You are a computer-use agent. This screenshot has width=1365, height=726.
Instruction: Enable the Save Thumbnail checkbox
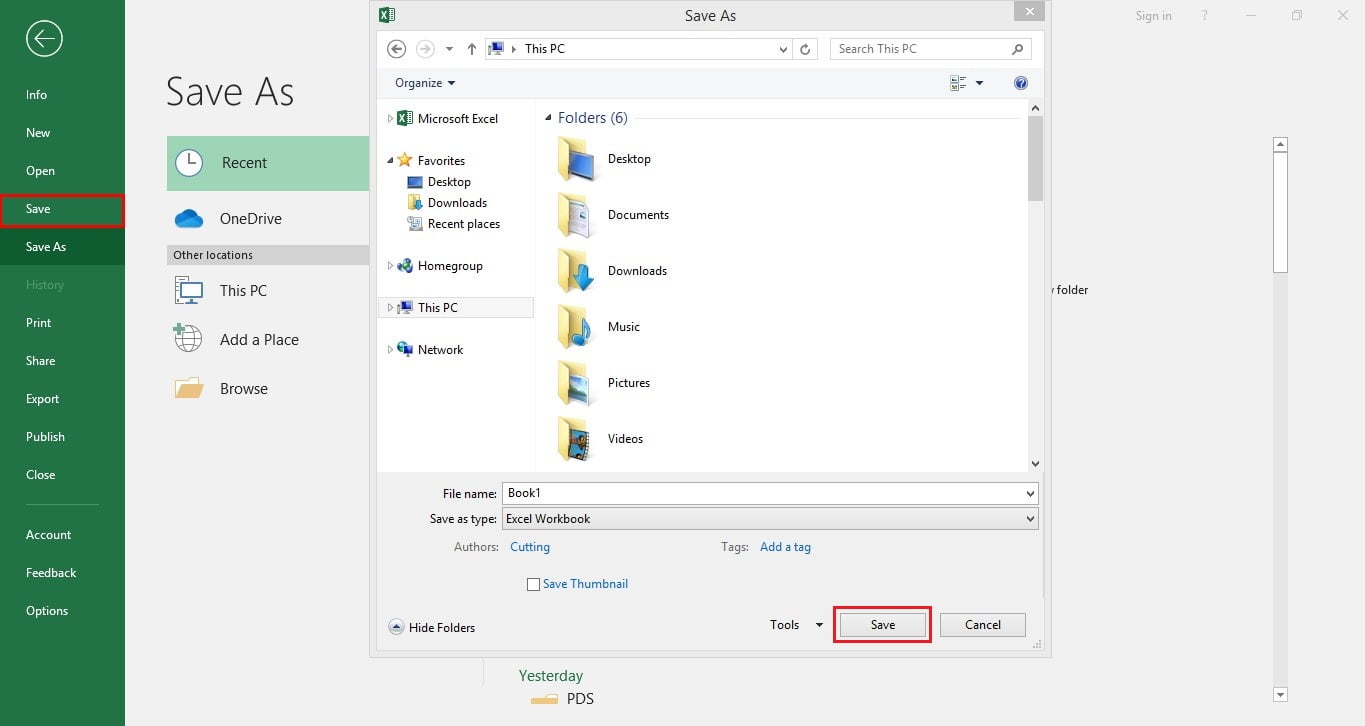(x=533, y=583)
